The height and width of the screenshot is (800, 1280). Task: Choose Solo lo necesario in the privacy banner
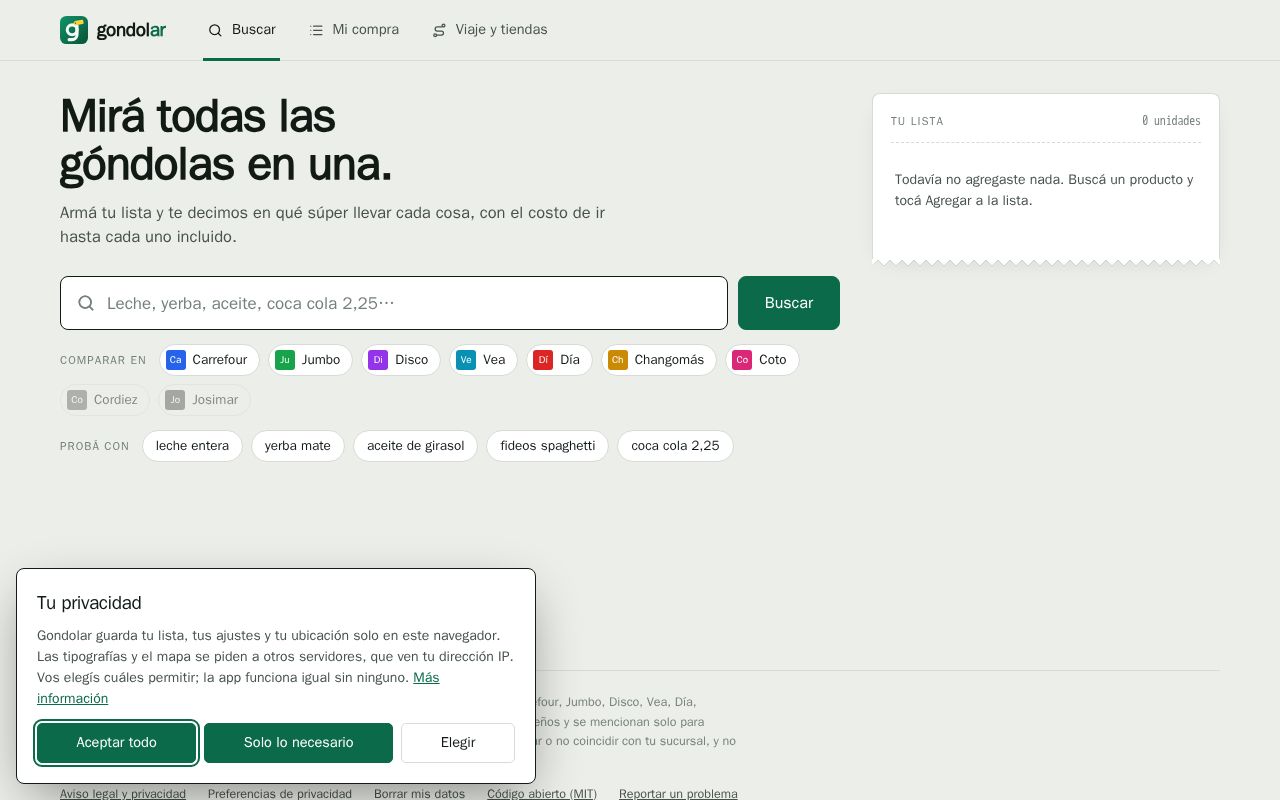pos(298,743)
